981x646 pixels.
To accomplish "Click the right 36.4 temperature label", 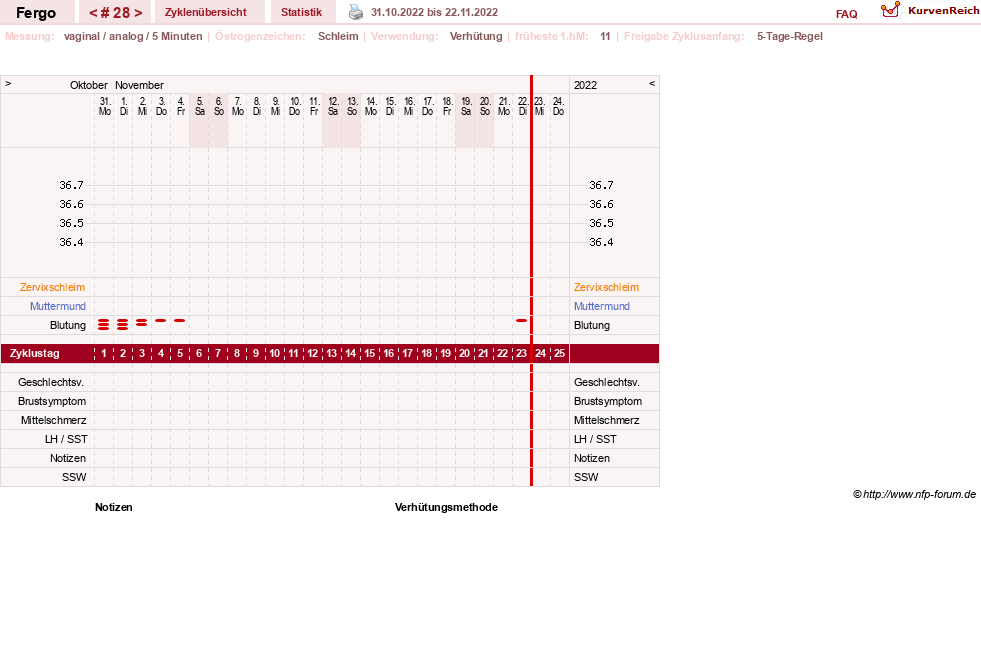I will click(x=601, y=242).
